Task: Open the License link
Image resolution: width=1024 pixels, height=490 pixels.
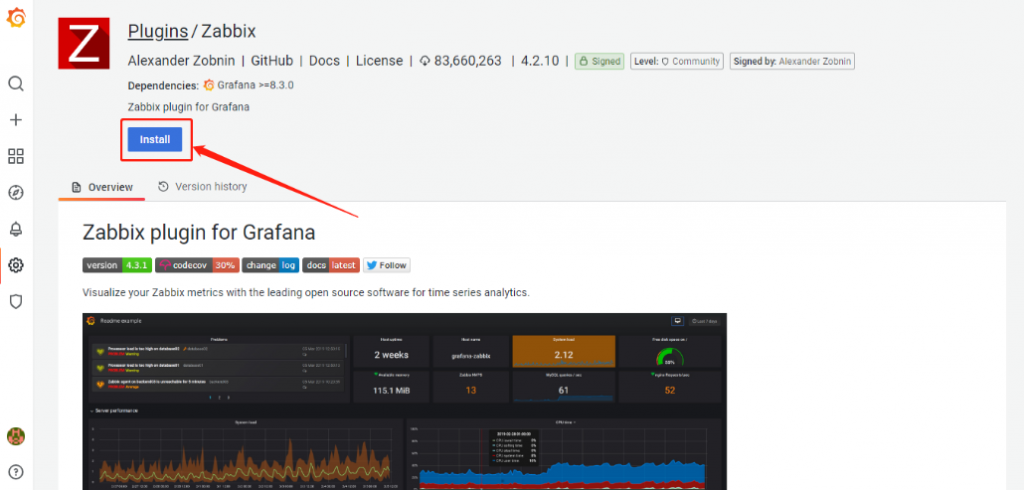Action: (x=379, y=61)
